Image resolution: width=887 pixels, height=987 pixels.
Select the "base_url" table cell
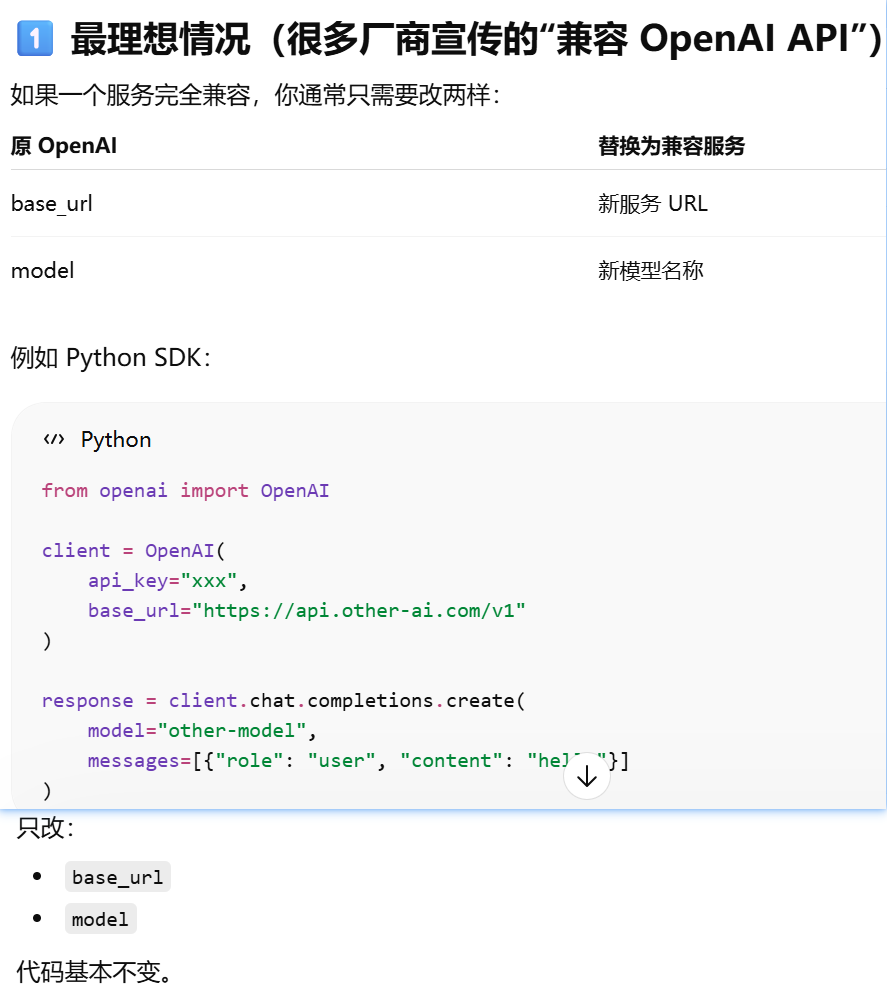click(x=52, y=204)
